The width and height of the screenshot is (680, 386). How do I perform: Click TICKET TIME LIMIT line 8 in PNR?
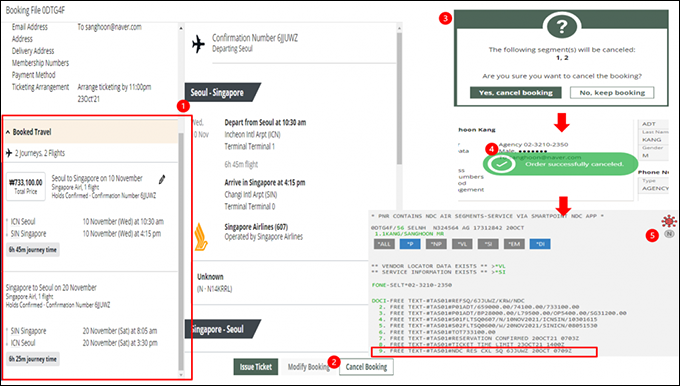coord(471,344)
